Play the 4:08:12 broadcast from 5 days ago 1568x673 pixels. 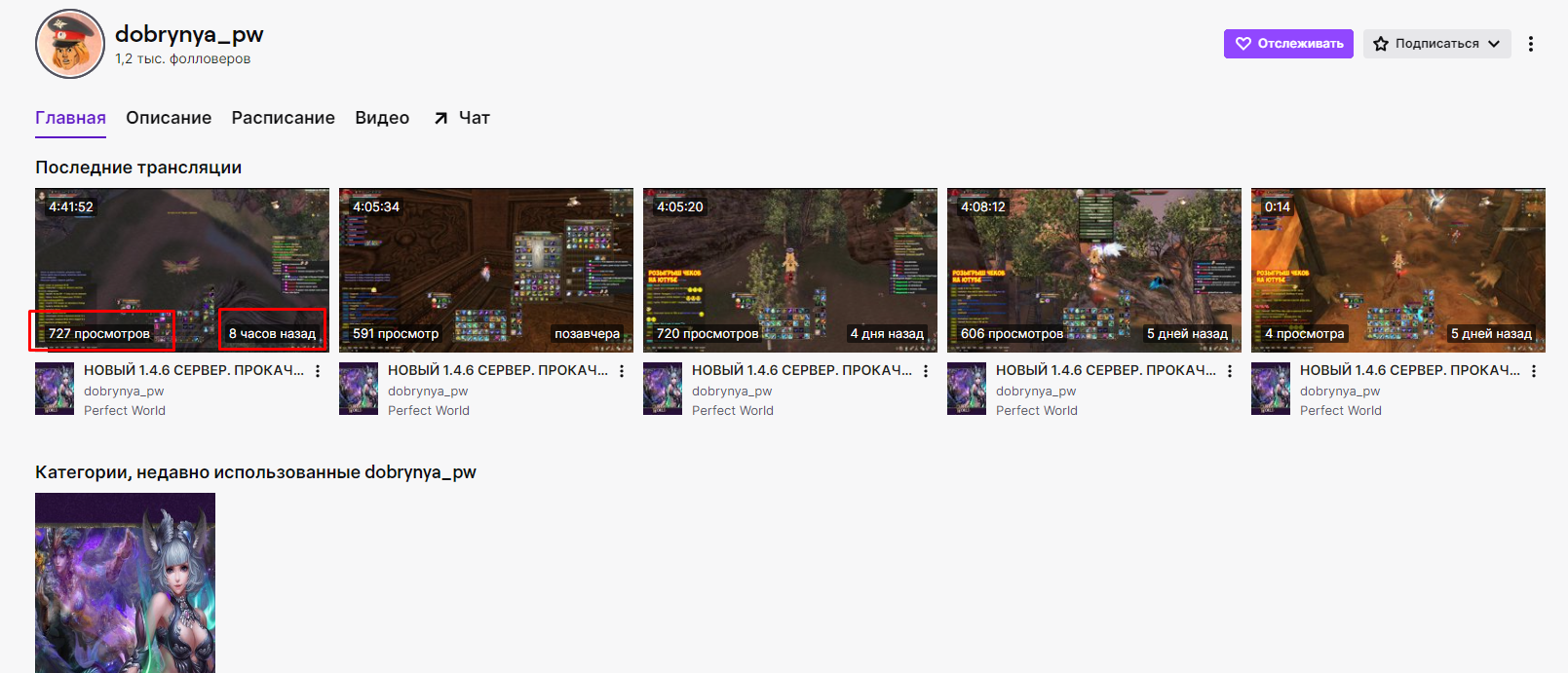click(x=1094, y=270)
